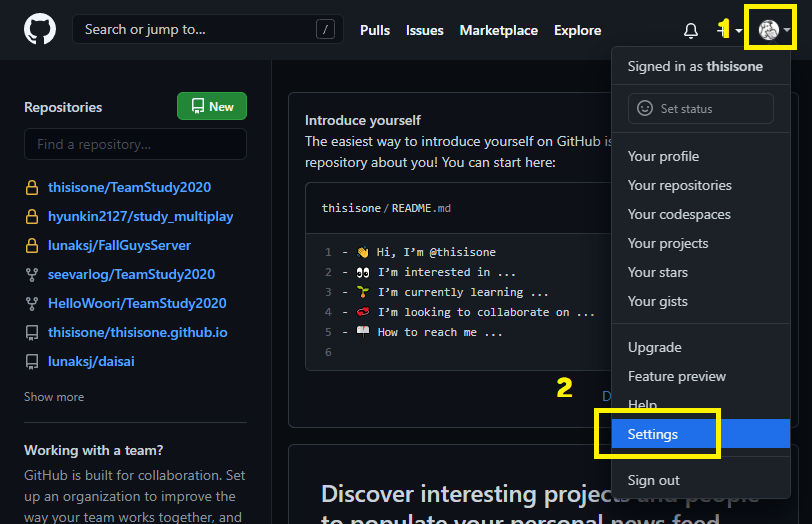Click lock icon beside lunaksj/FallGuysServer
The image size is (812, 524).
click(32, 245)
